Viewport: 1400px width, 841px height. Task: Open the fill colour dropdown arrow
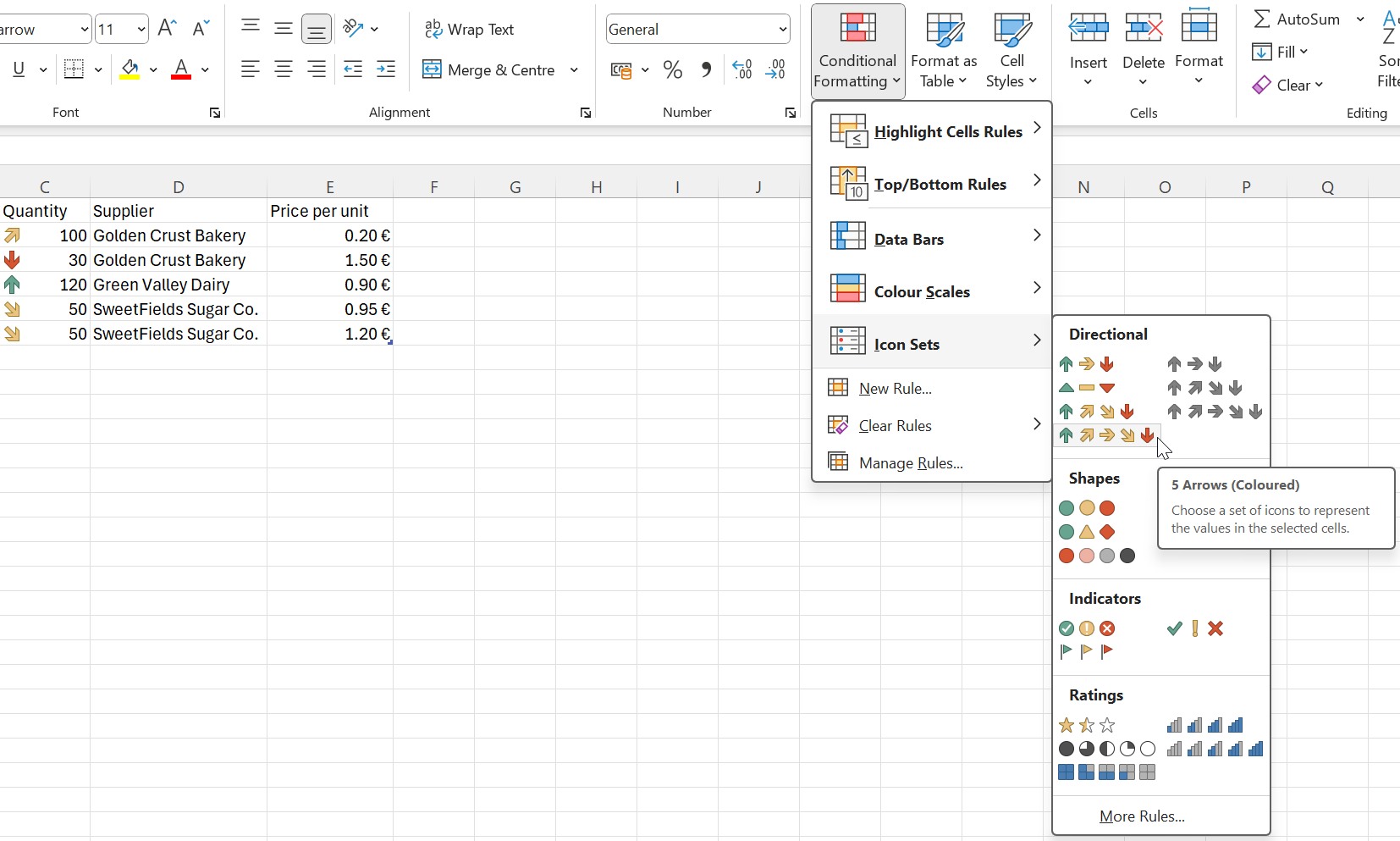[x=153, y=69]
